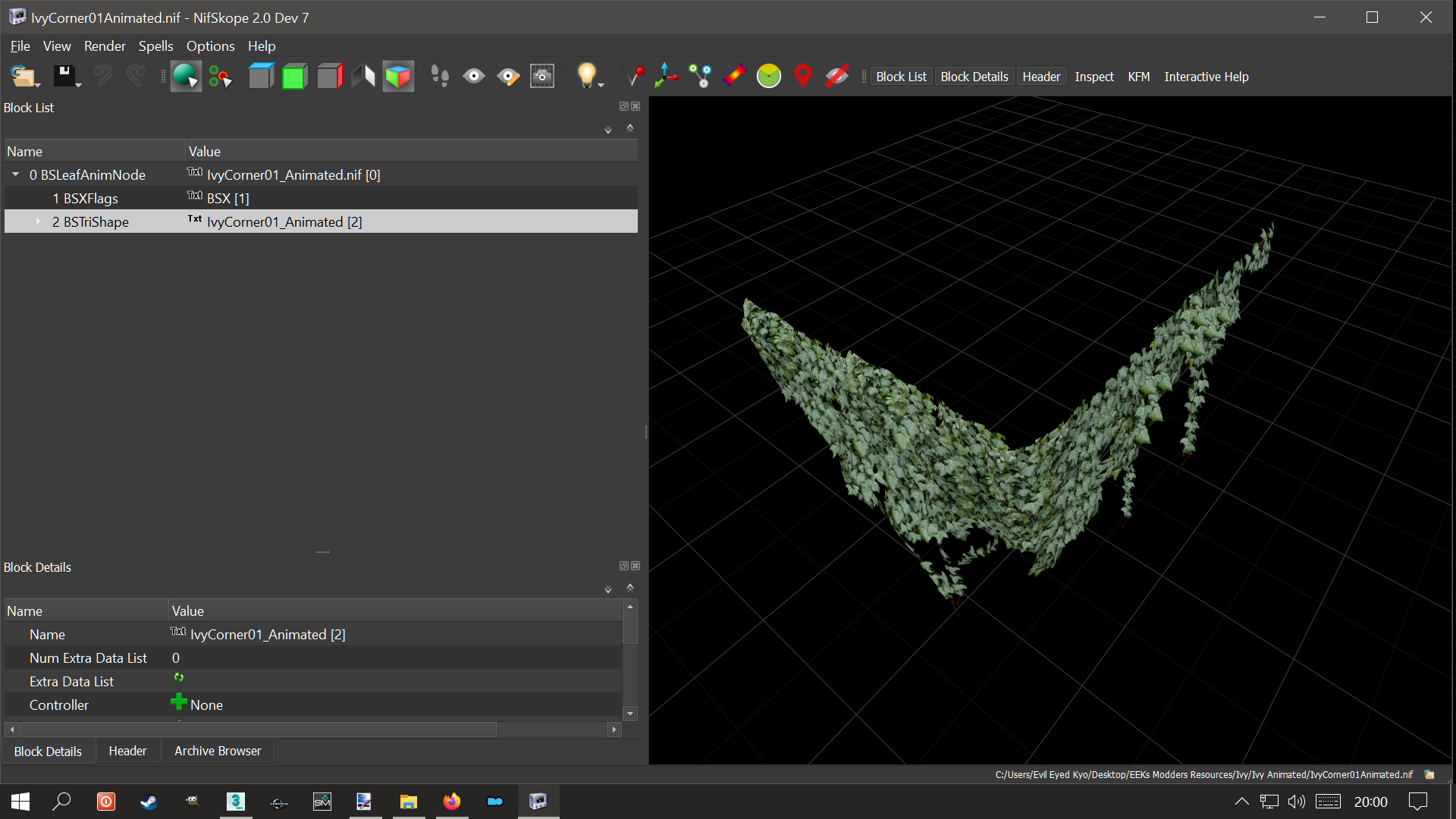1456x819 pixels.
Task: Open the Spells menu
Action: click(155, 46)
